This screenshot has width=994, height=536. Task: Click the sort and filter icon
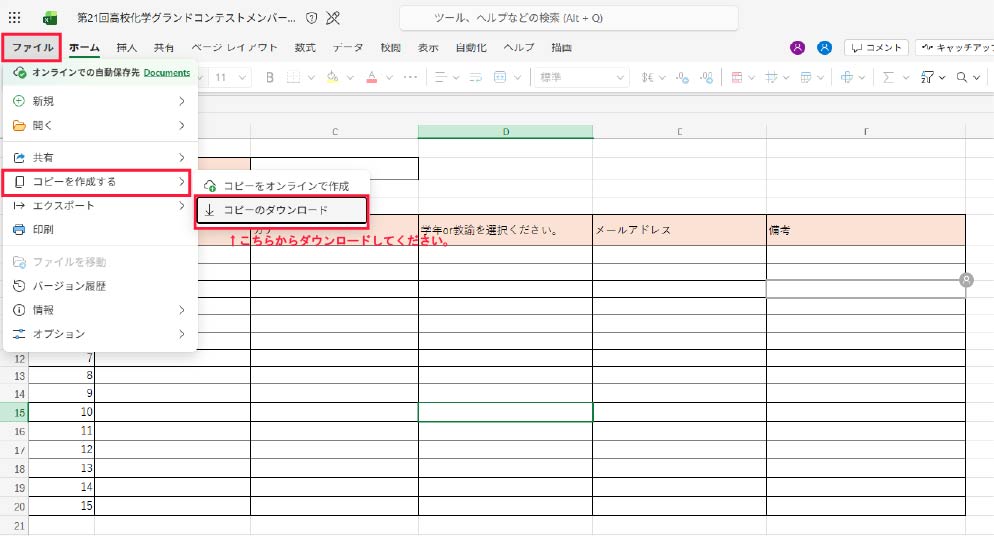pyautogui.click(x=927, y=77)
